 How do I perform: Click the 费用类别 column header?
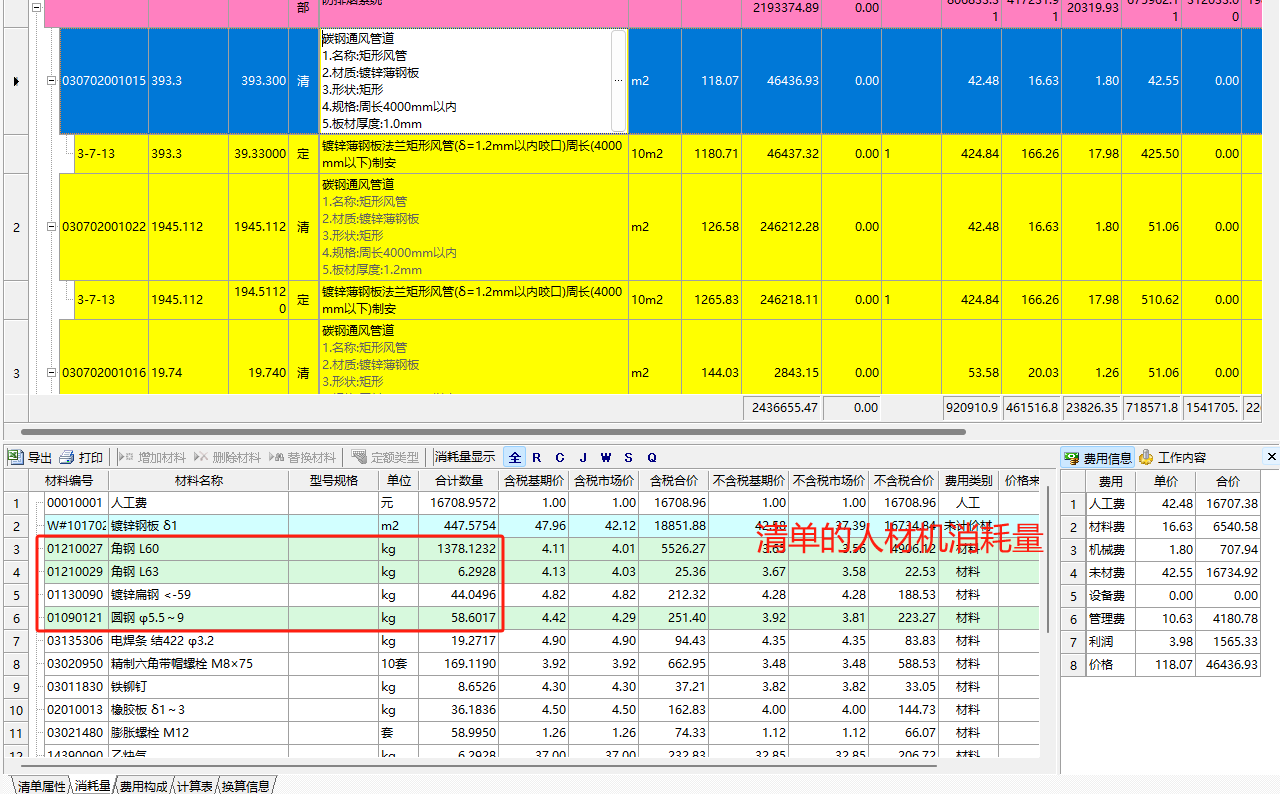coord(969,480)
